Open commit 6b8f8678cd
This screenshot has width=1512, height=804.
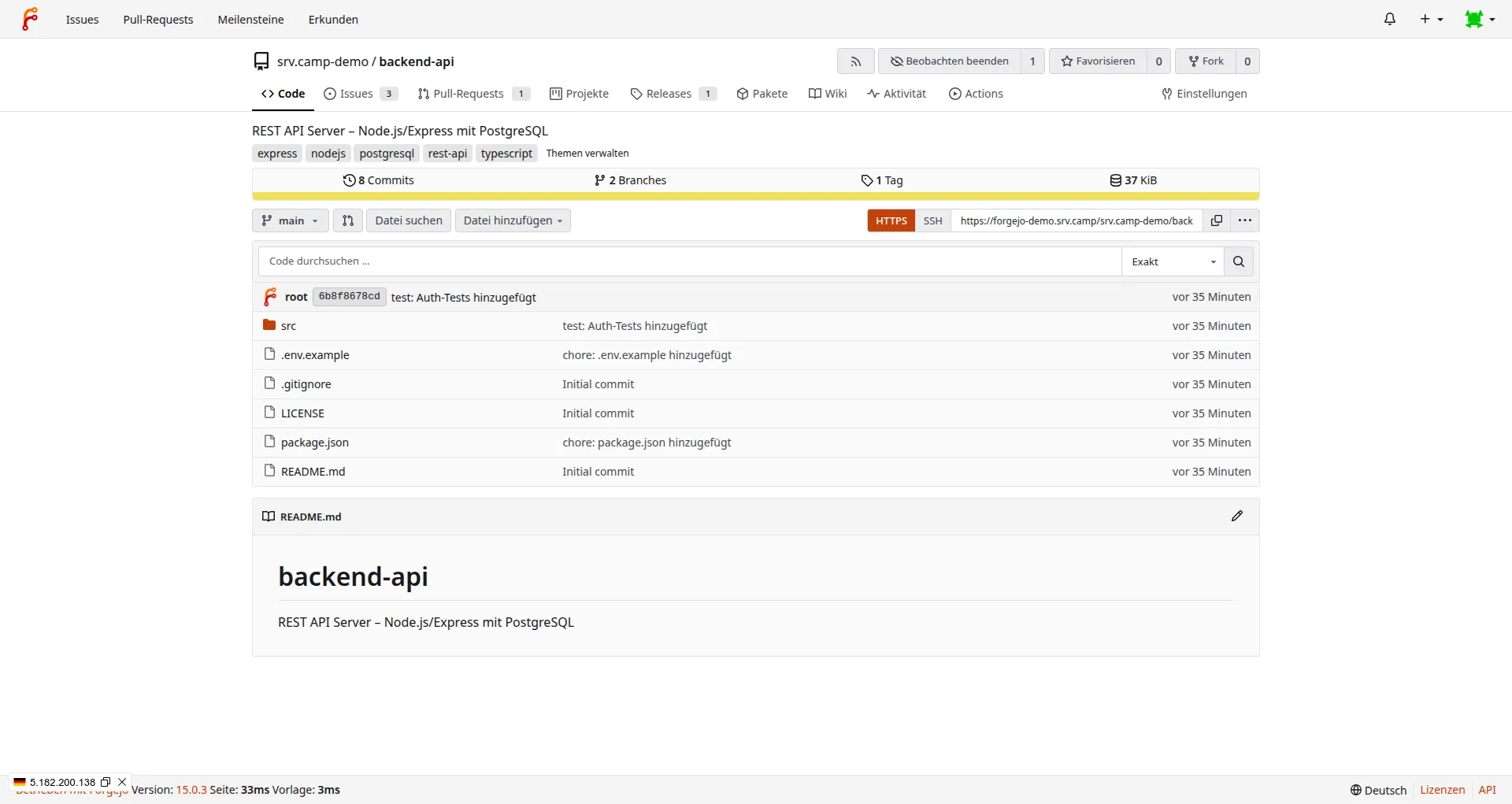(x=350, y=297)
